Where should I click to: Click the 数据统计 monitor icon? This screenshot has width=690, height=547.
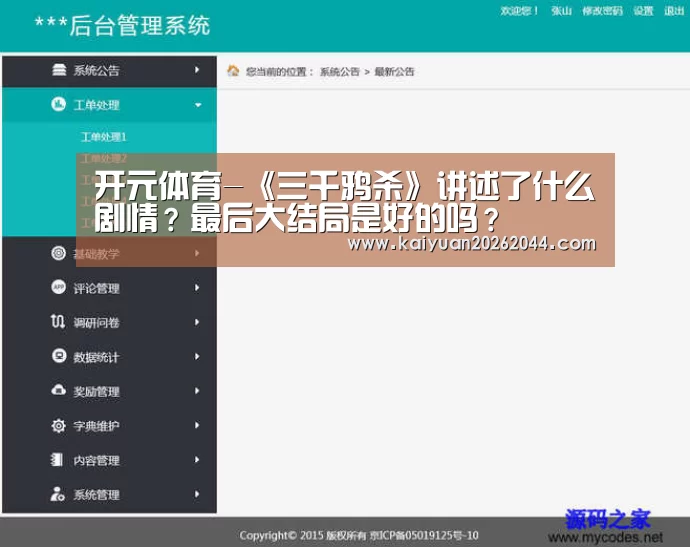(59, 356)
